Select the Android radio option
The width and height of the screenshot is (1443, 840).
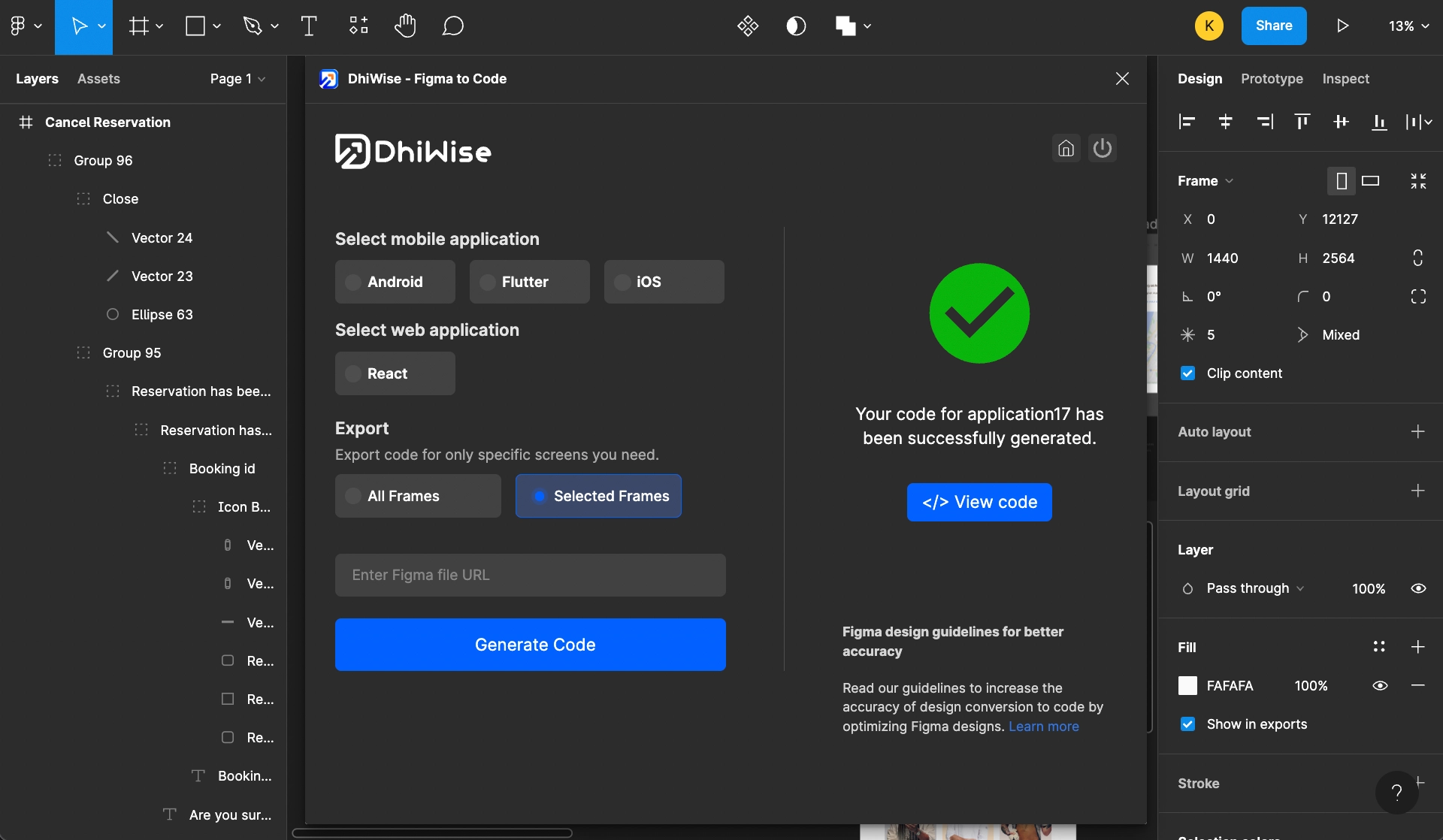click(x=395, y=282)
